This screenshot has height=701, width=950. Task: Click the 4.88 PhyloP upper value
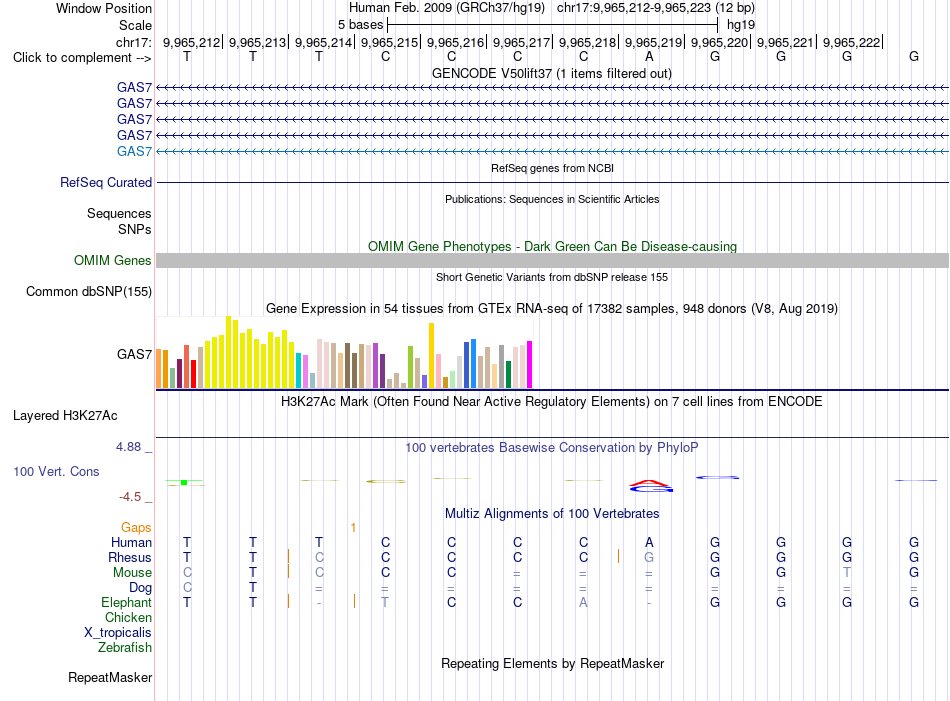128,447
